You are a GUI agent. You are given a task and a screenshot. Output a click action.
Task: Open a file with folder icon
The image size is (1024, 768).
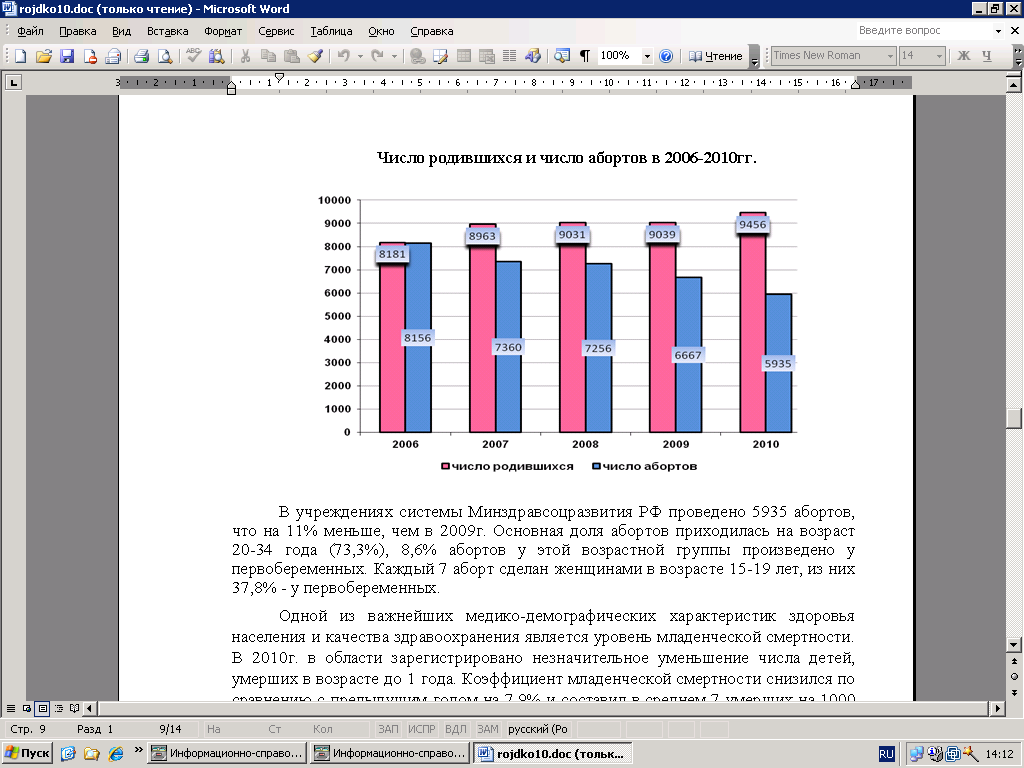click(44, 56)
